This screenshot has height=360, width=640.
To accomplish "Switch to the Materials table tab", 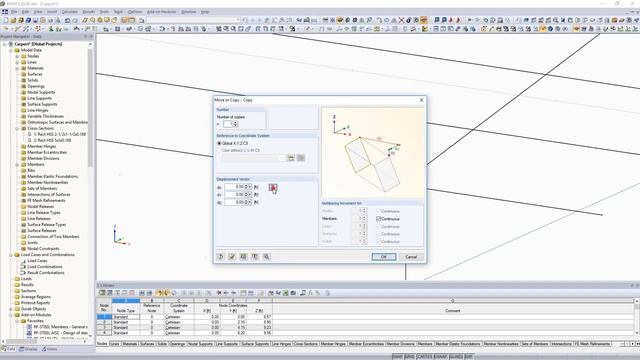I will tap(130, 344).
